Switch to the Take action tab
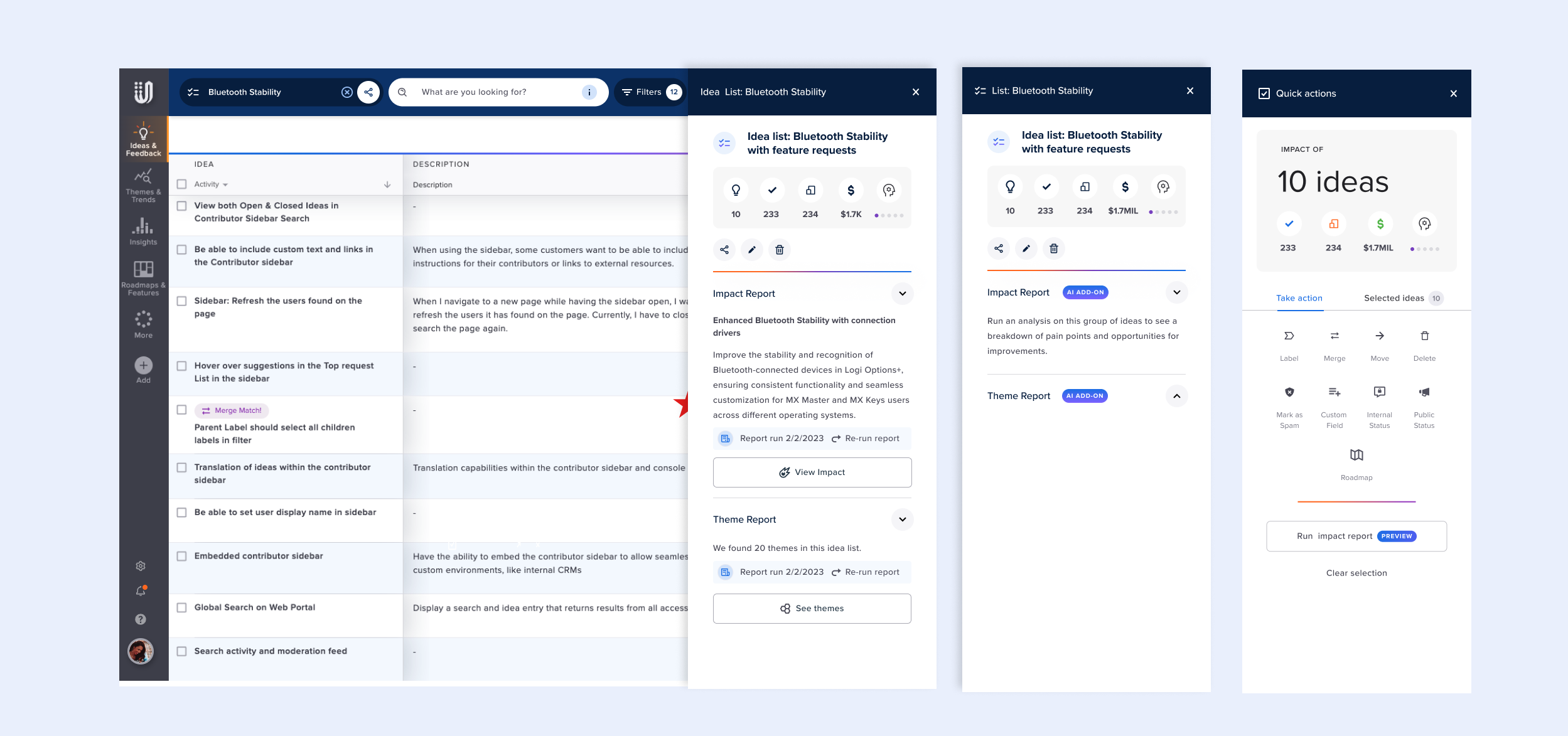This screenshot has height=736, width=1568. pos(1299,298)
